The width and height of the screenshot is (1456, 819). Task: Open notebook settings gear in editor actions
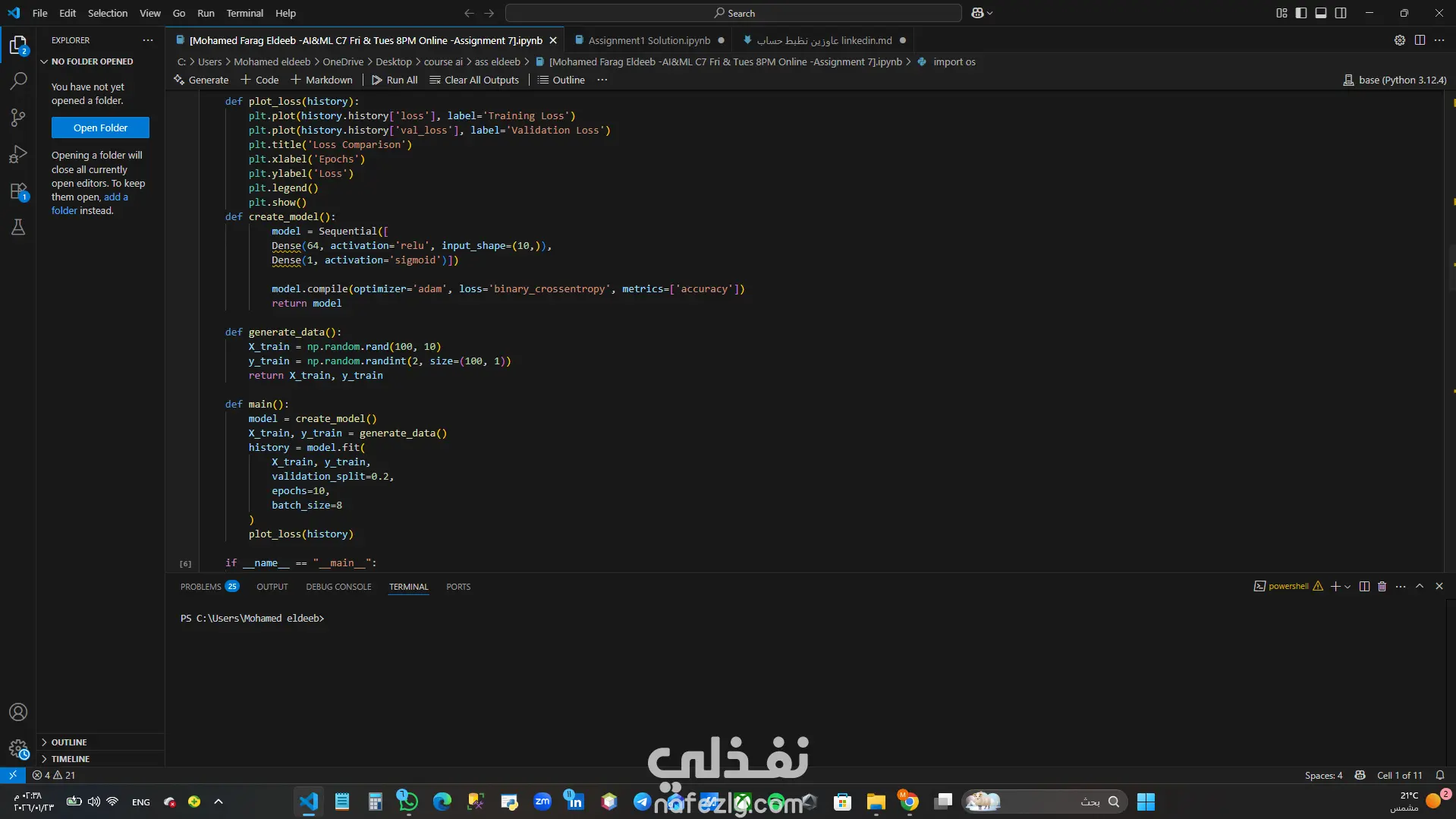click(x=1400, y=40)
